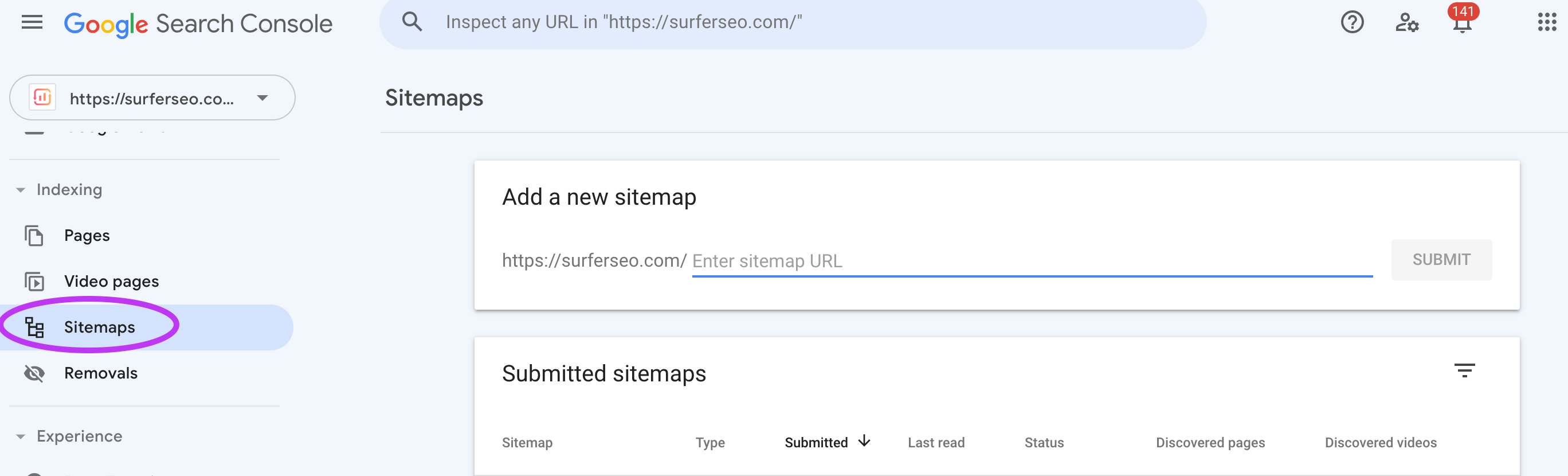Open user and permissions settings icon
This screenshot has height=476, width=1568.
[1406, 23]
